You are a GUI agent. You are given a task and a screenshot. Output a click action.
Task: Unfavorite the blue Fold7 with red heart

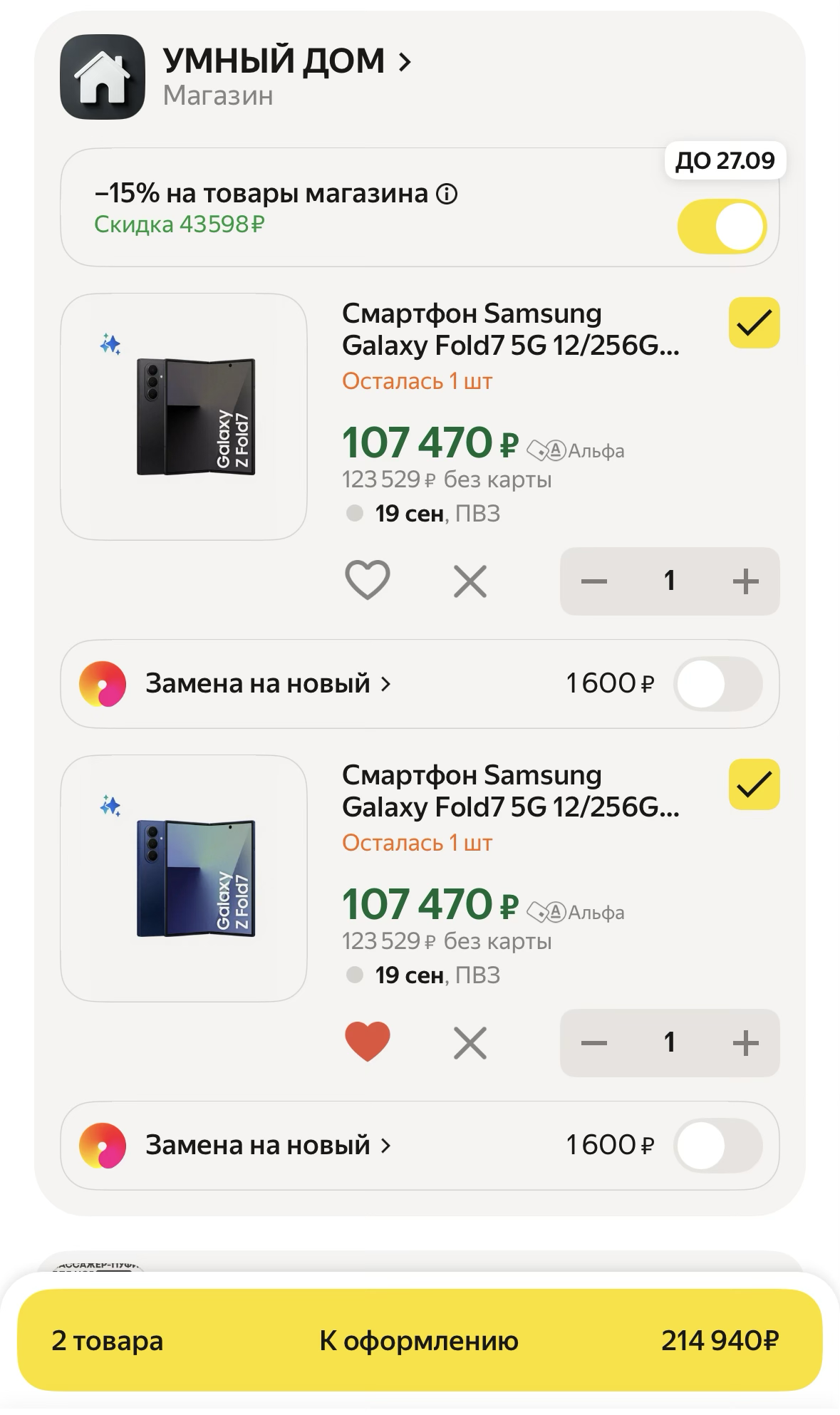point(367,1042)
